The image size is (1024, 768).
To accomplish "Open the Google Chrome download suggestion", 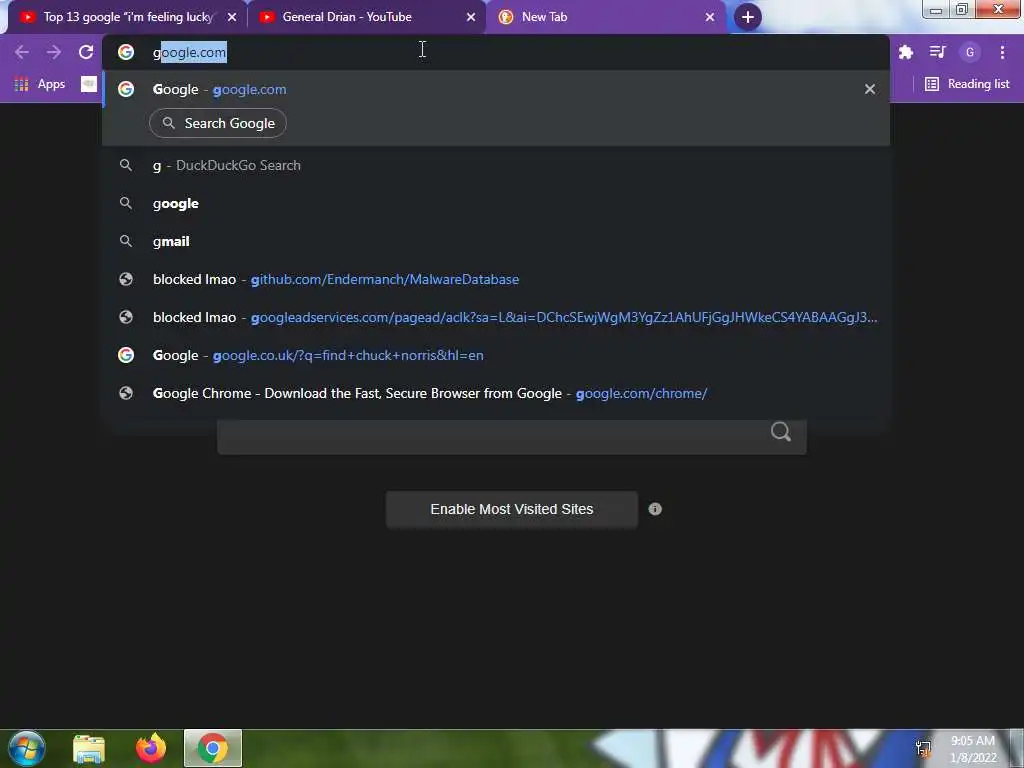I will 496,393.
